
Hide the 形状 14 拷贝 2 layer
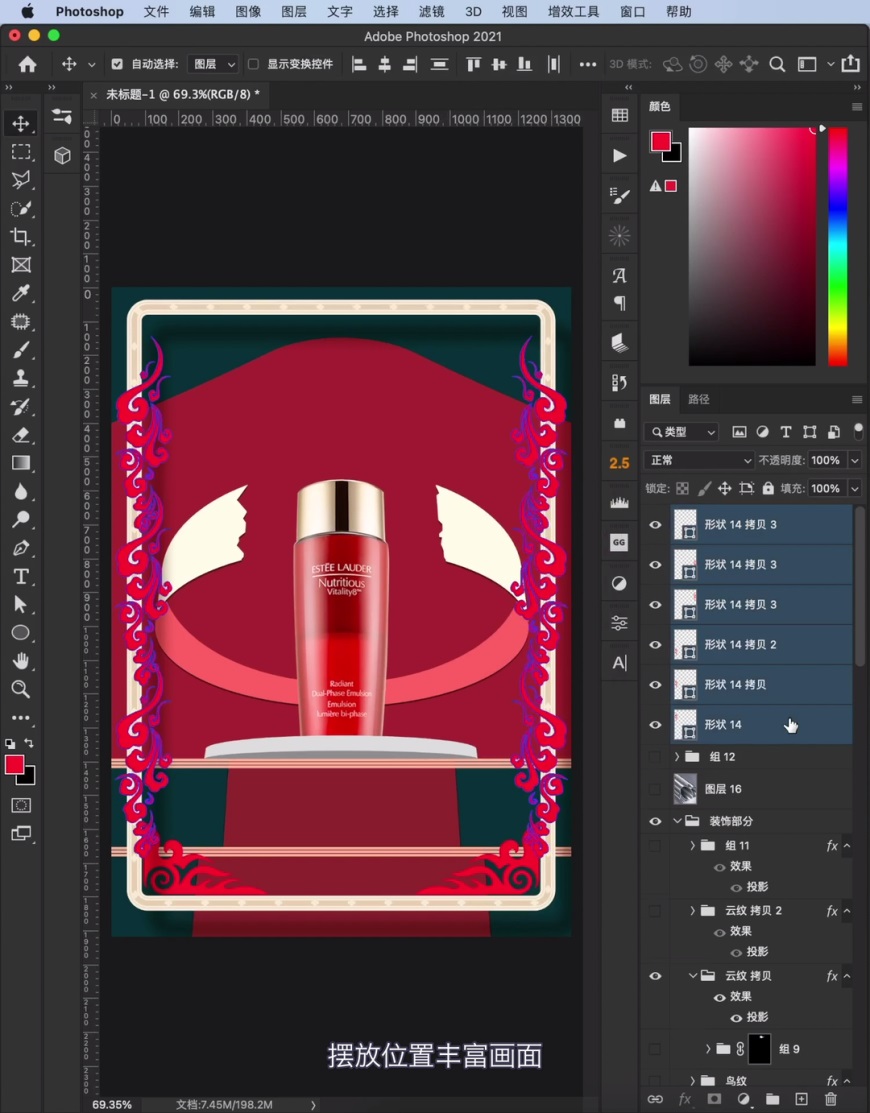pos(655,645)
